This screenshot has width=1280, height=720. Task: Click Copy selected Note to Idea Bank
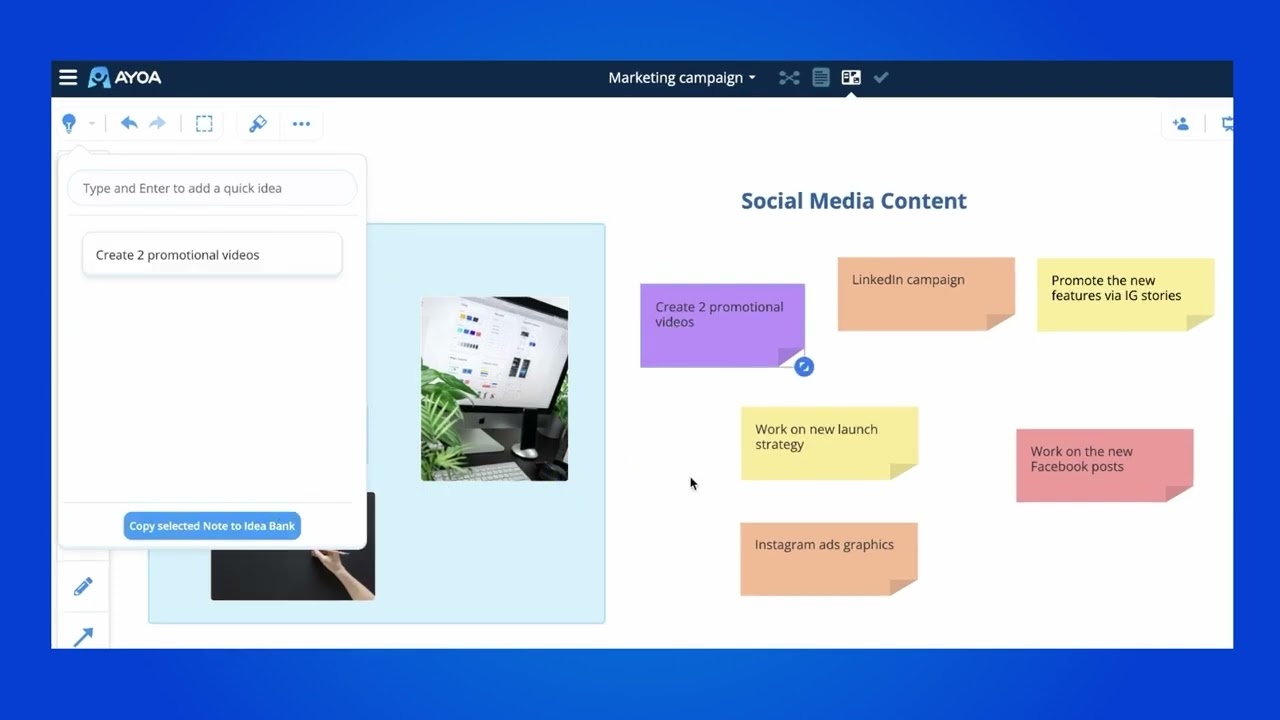[212, 526]
